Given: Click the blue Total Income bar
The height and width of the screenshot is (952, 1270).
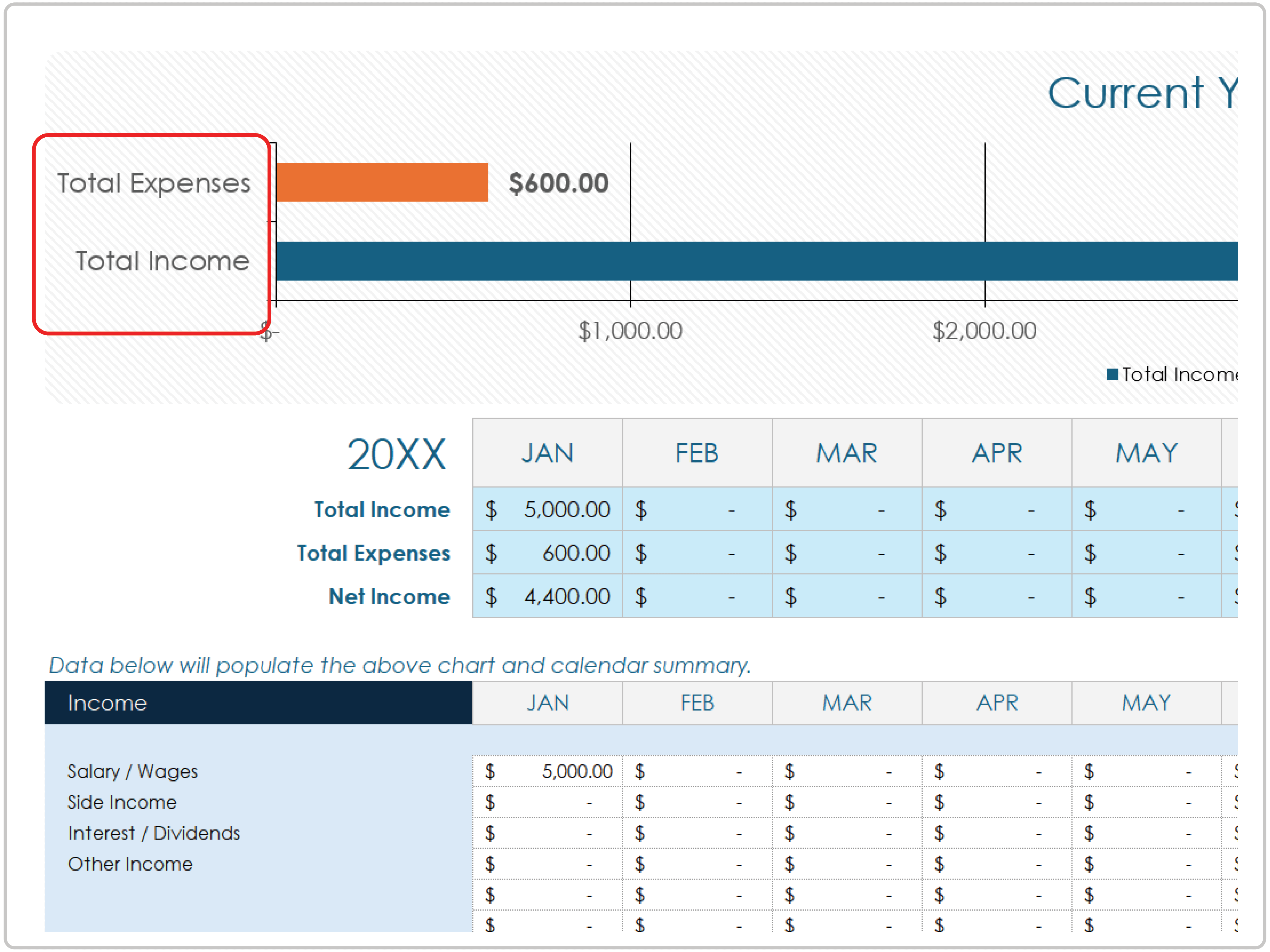Looking at the screenshot, I should pos(746,261).
